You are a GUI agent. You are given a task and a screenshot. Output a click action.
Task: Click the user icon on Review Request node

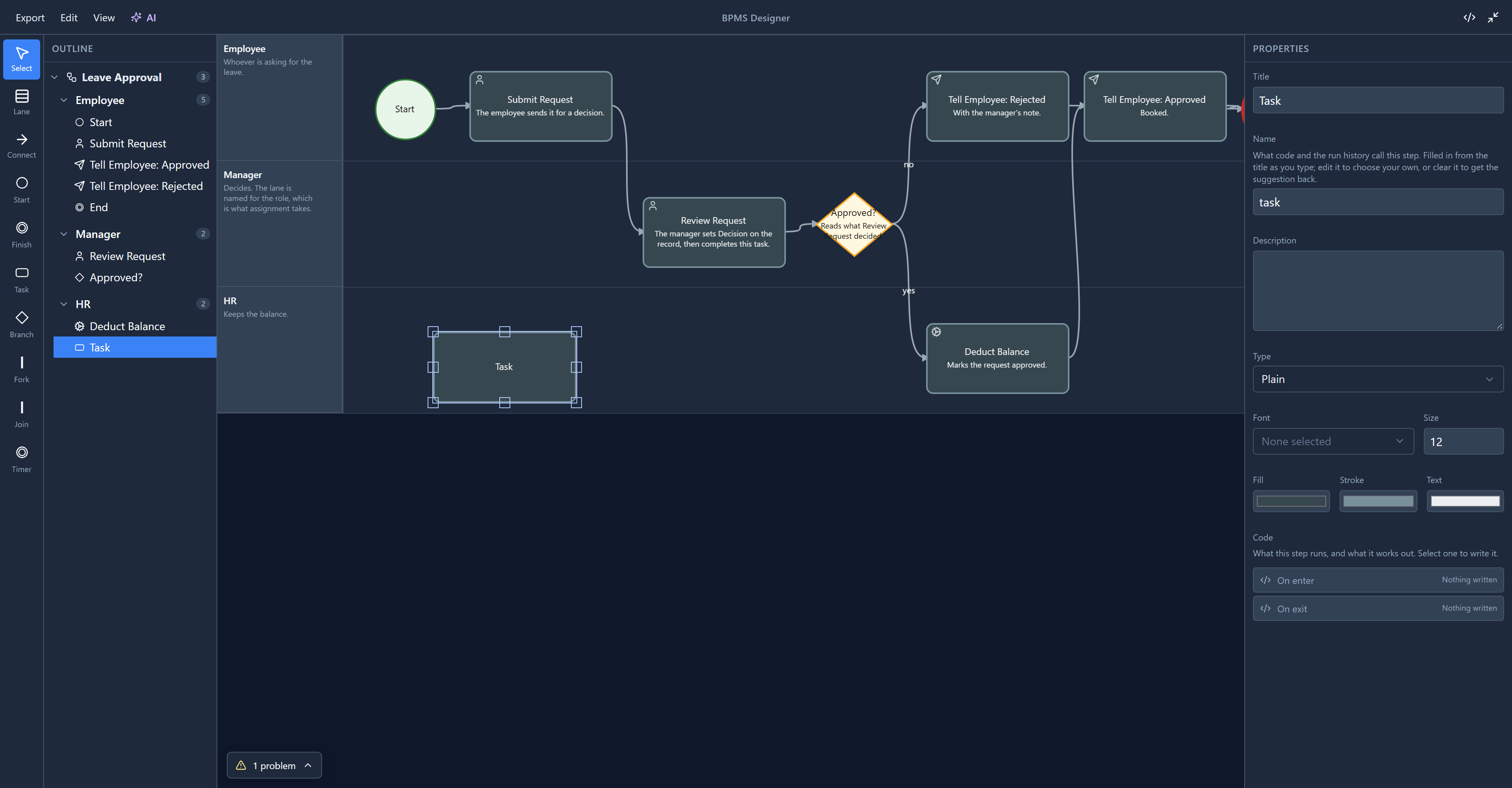[x=653, y=206]
